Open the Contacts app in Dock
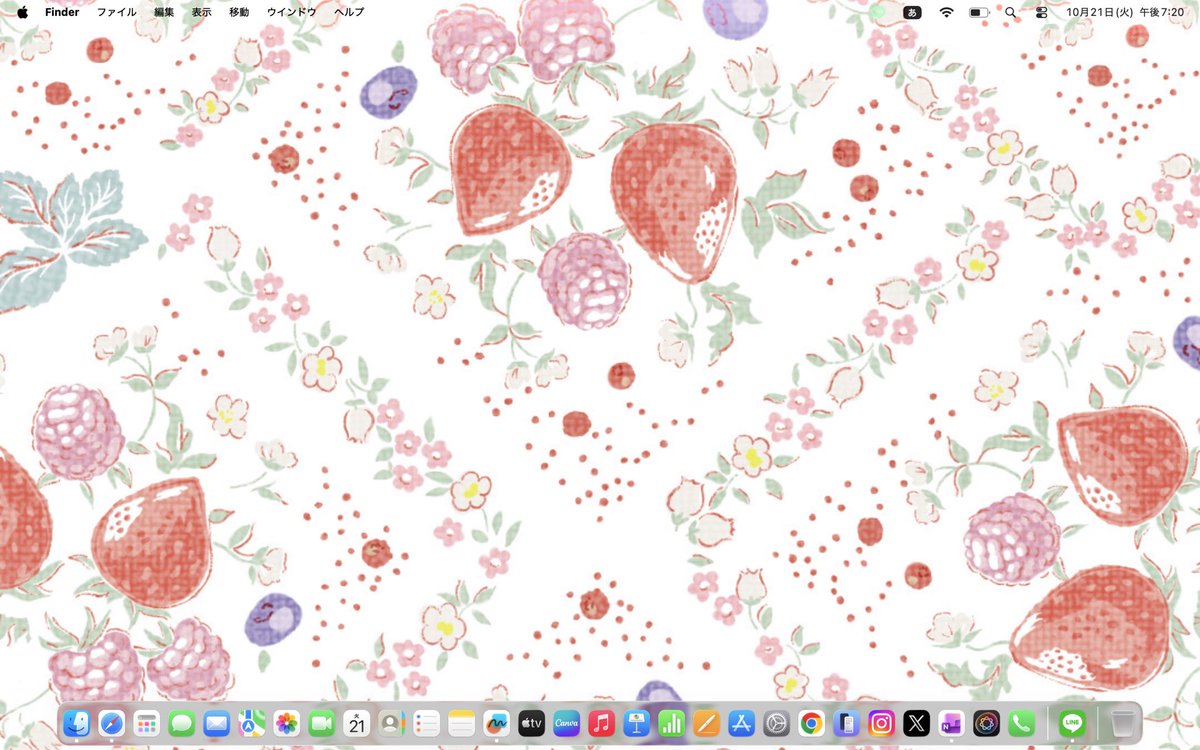 392,722
